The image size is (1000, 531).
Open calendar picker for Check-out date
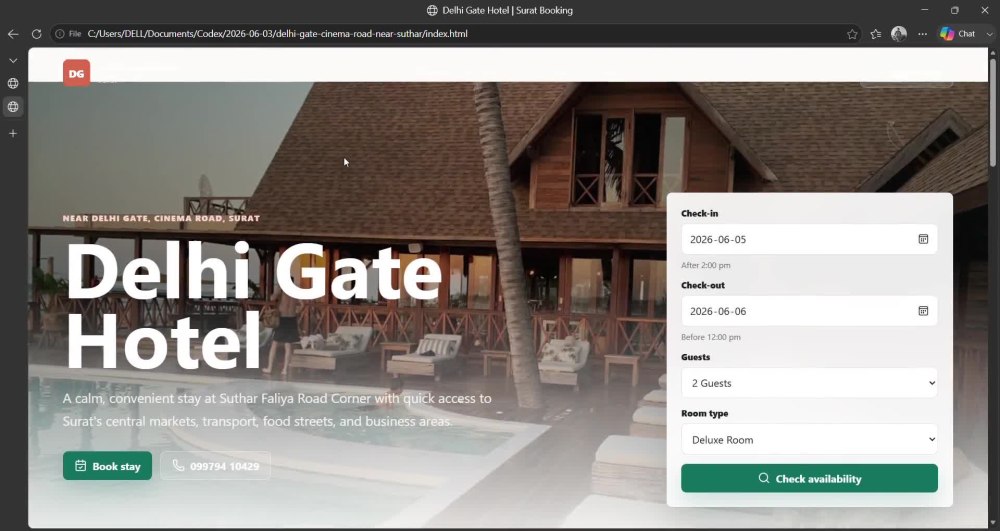point(923,311)
